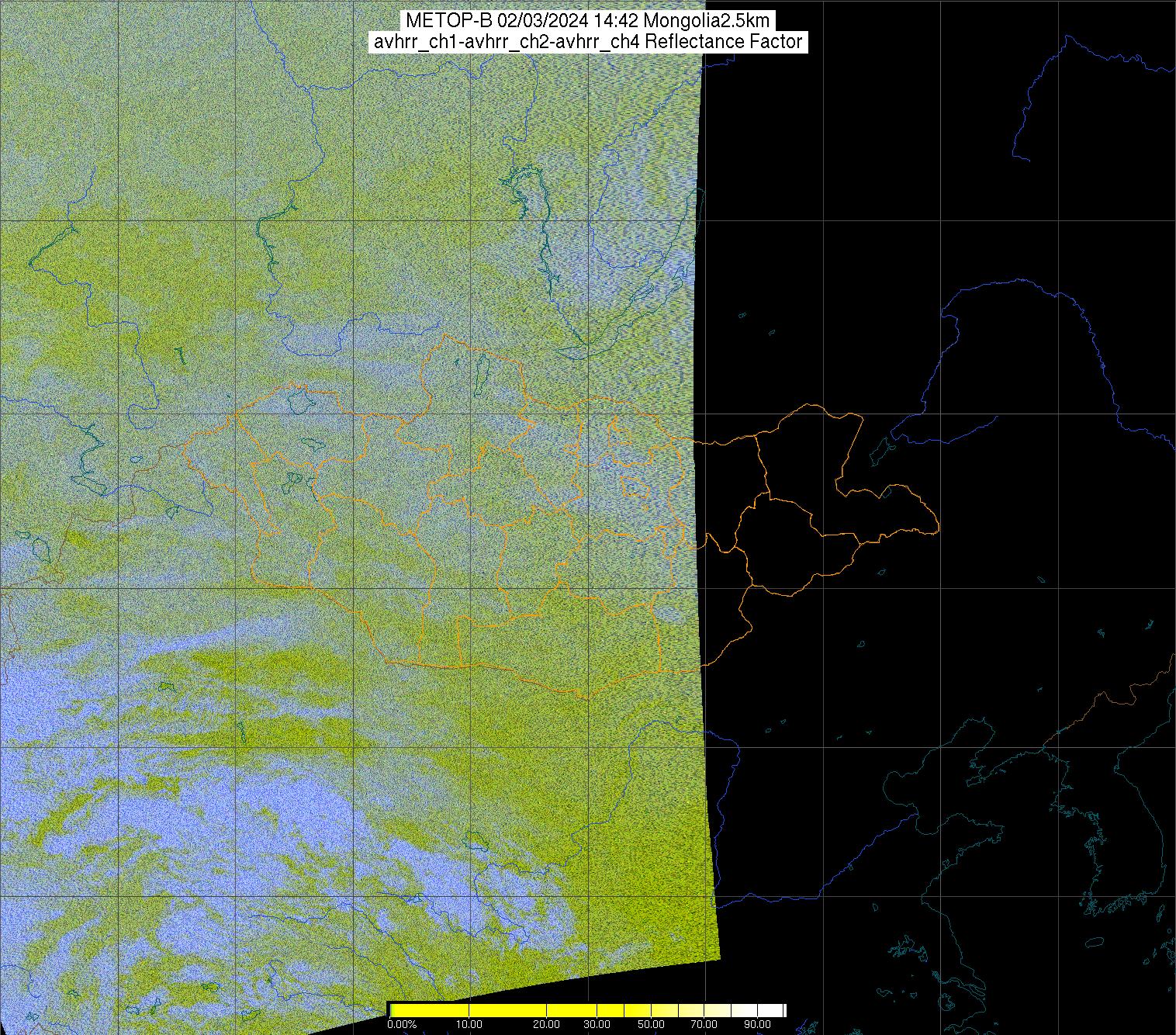Click the 'avhrr_ch1-avhrr_ch2-avhrr_ch4 Reflectance Factor' caption
This screenshot has width=1176, height=1035.
(x=588, y=42)
